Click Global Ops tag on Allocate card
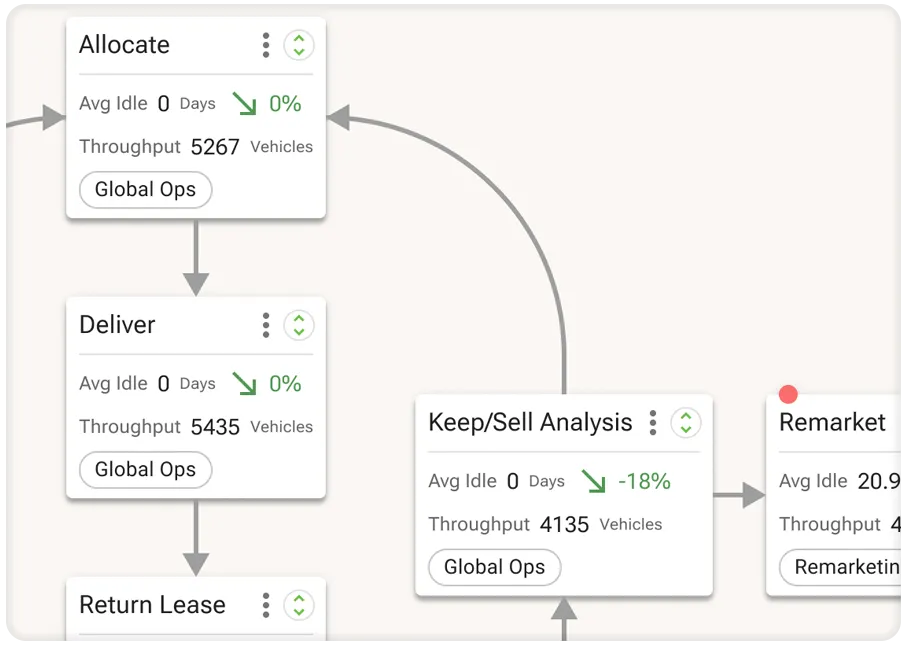Screen dimensions: 910x650 point(145,190)
